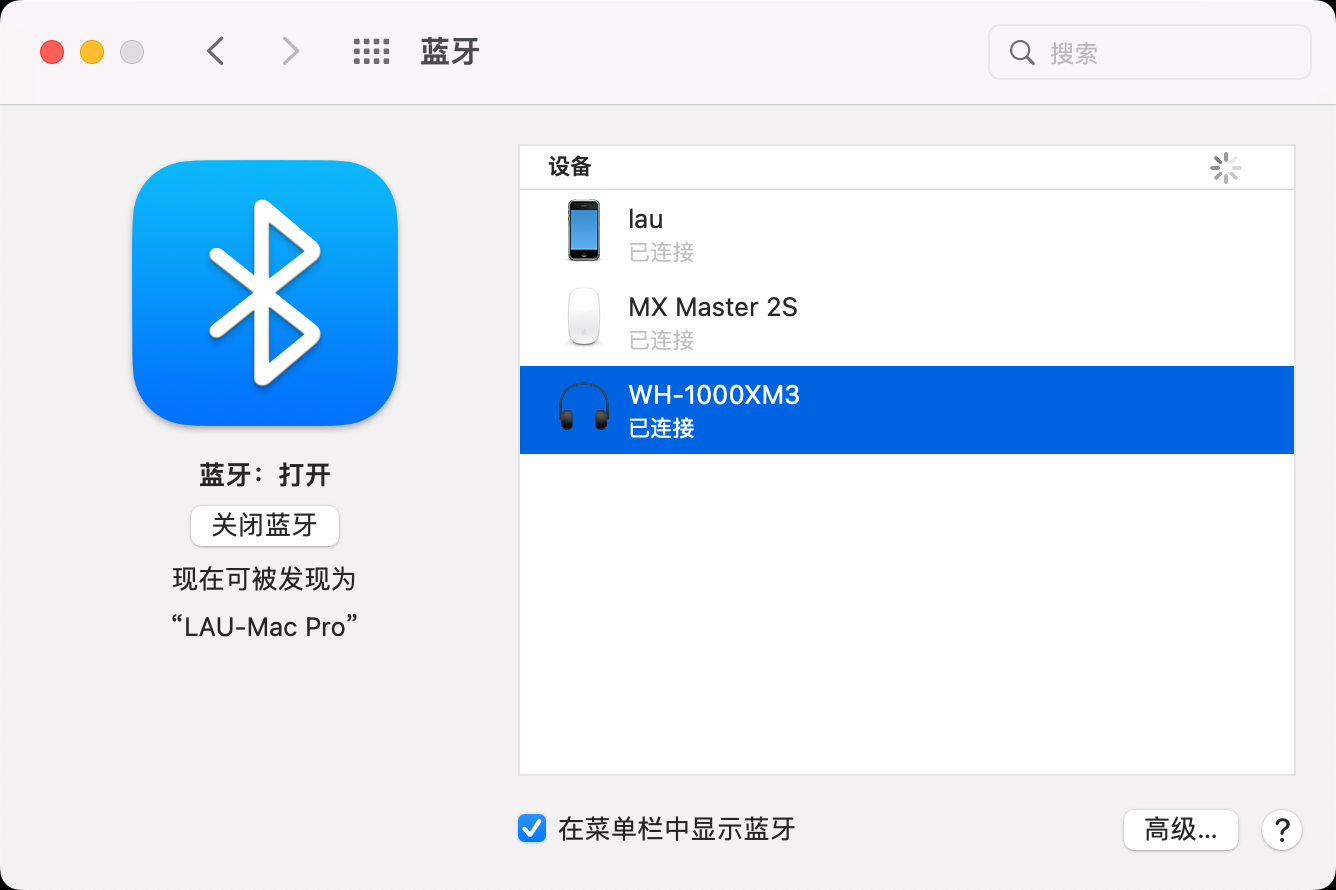Click the “LAU-Mac Pro” computer name
The height and width of the screenshot is (890, 1336).
265,627
